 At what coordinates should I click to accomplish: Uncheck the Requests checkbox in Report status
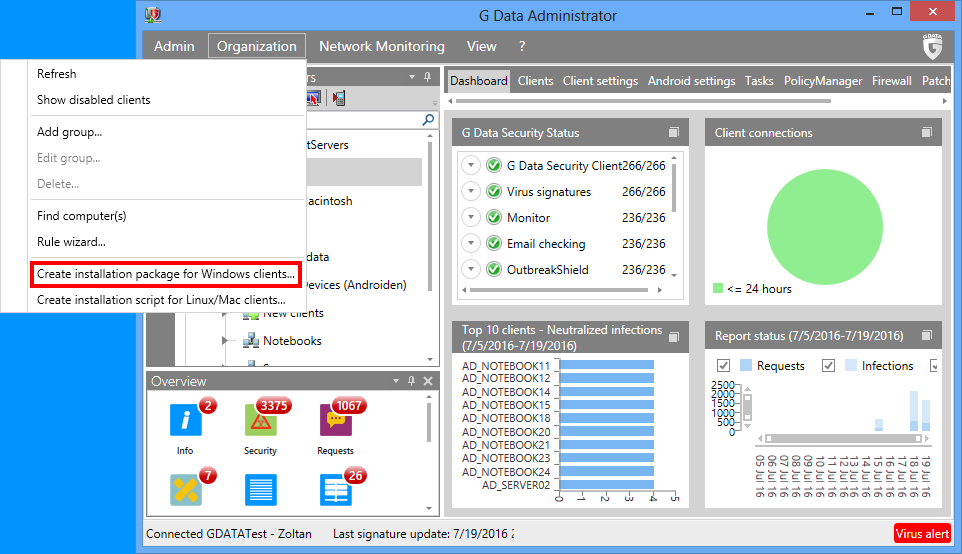[723, 366]
